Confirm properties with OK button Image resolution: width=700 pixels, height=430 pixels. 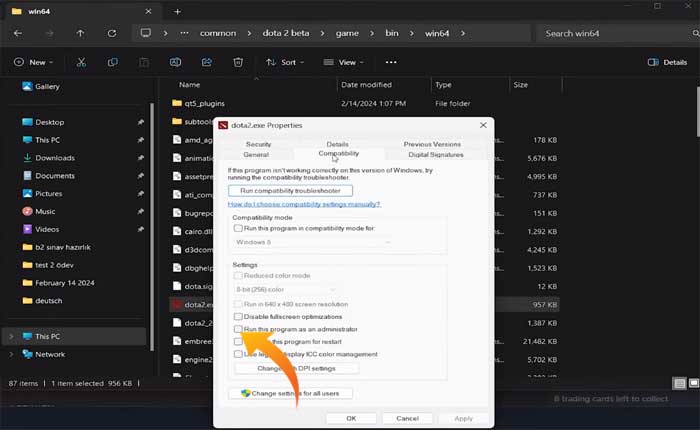point(351,418)
